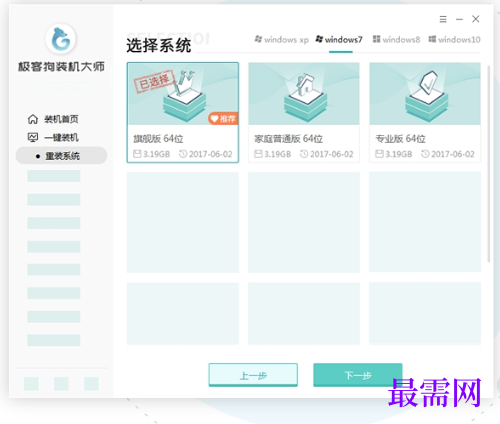The image size is (500, 424).
Task: Switch to the windows7 tab
Action: pos(339,40)
